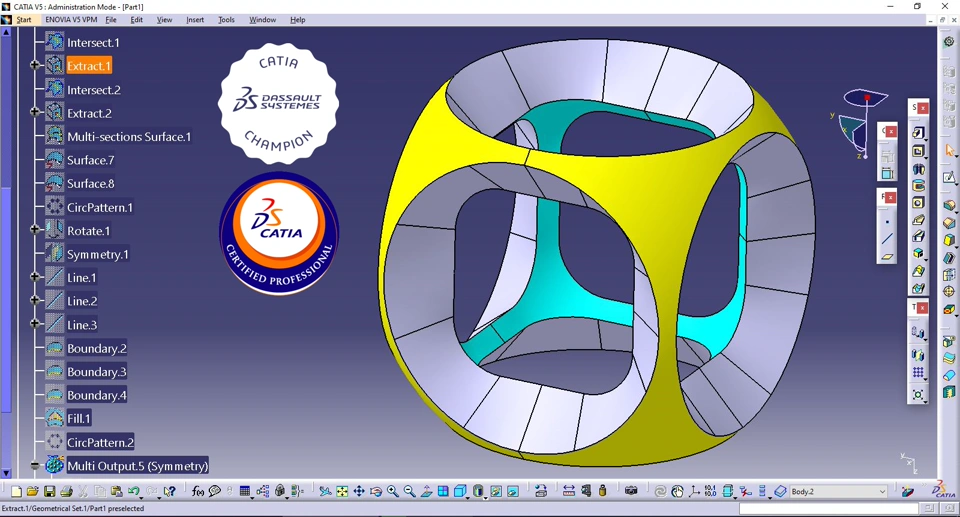Screen dimensions: 960x517
Task: Select the Plane tool in F toolbar
Action: tap(887, 257)
